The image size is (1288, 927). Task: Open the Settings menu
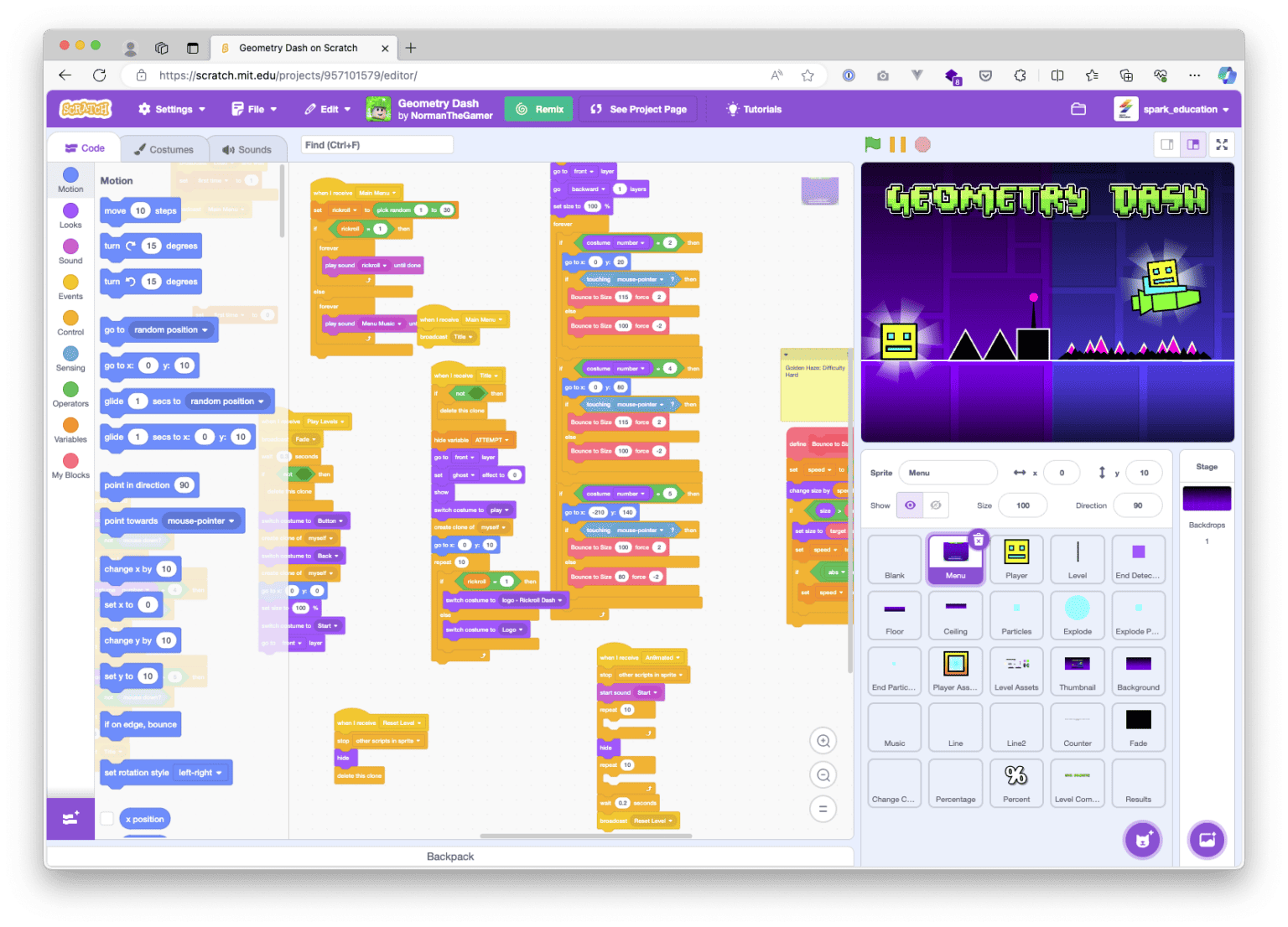(172, 109)
